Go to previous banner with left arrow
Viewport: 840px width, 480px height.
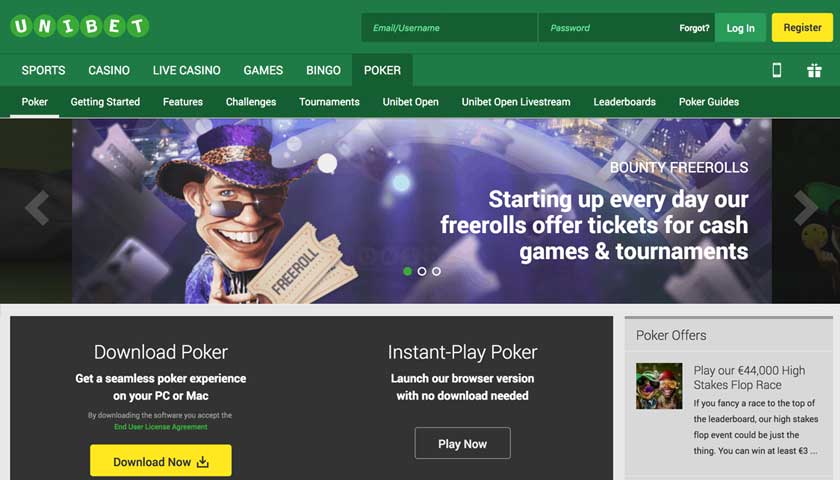37,207
